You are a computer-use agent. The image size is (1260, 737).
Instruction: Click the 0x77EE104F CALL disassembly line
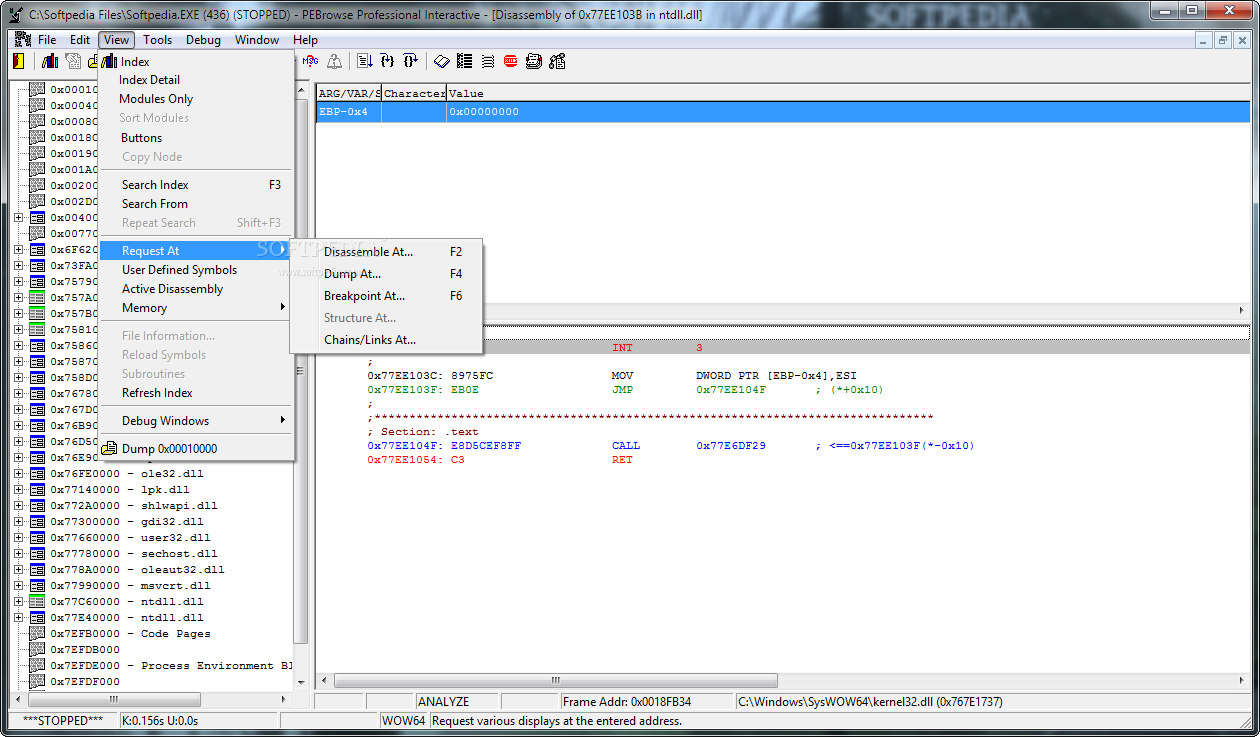point(670,446)
